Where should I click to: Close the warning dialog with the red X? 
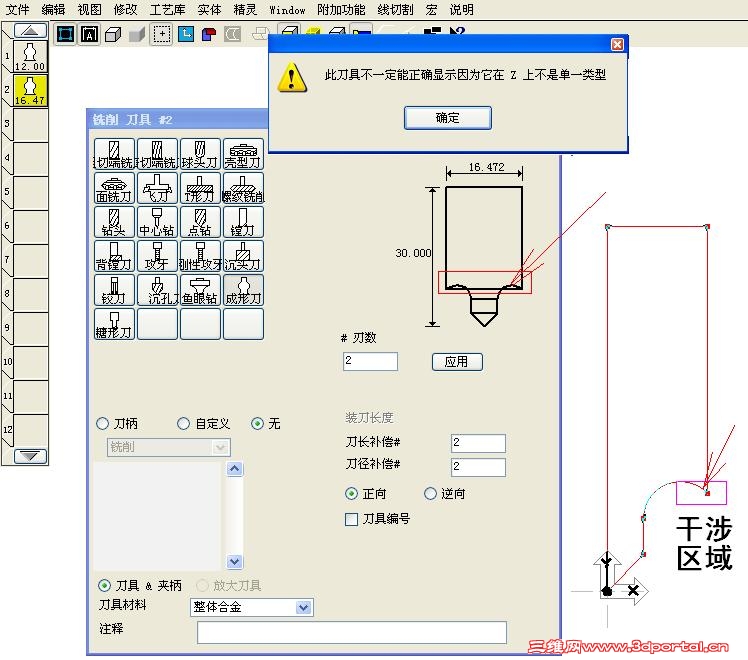coord(617,44)
